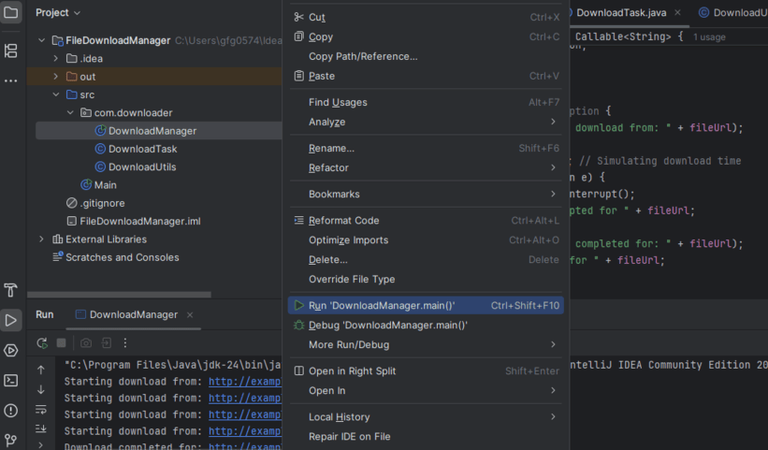Image resolution: width=768 pixels, height=450 pixels.
Task: Open the Project tool window icon
Action: [x=11, y=13]
